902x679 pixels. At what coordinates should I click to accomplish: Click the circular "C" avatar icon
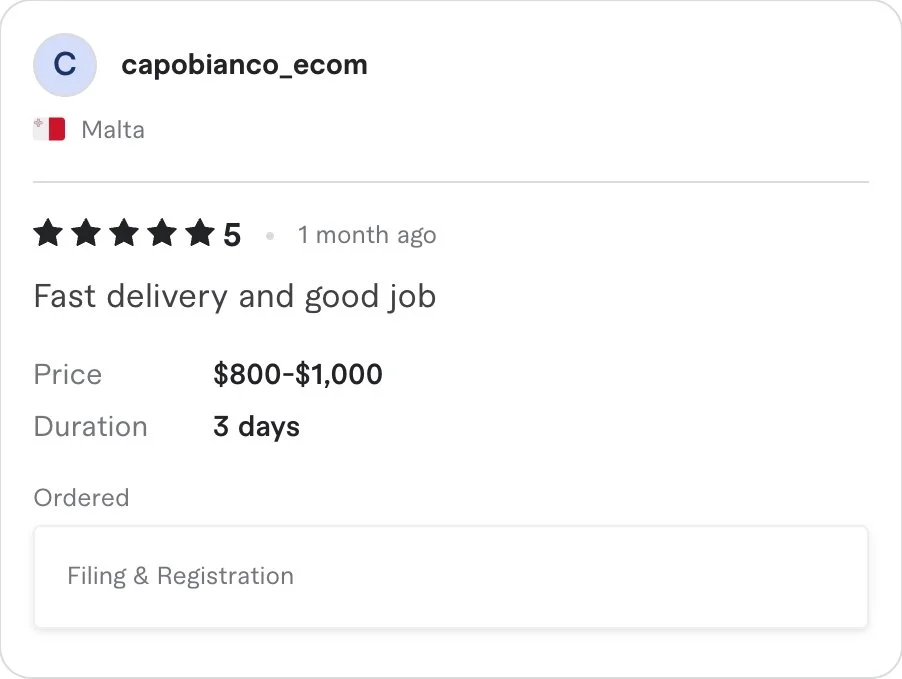pos(65,65)
